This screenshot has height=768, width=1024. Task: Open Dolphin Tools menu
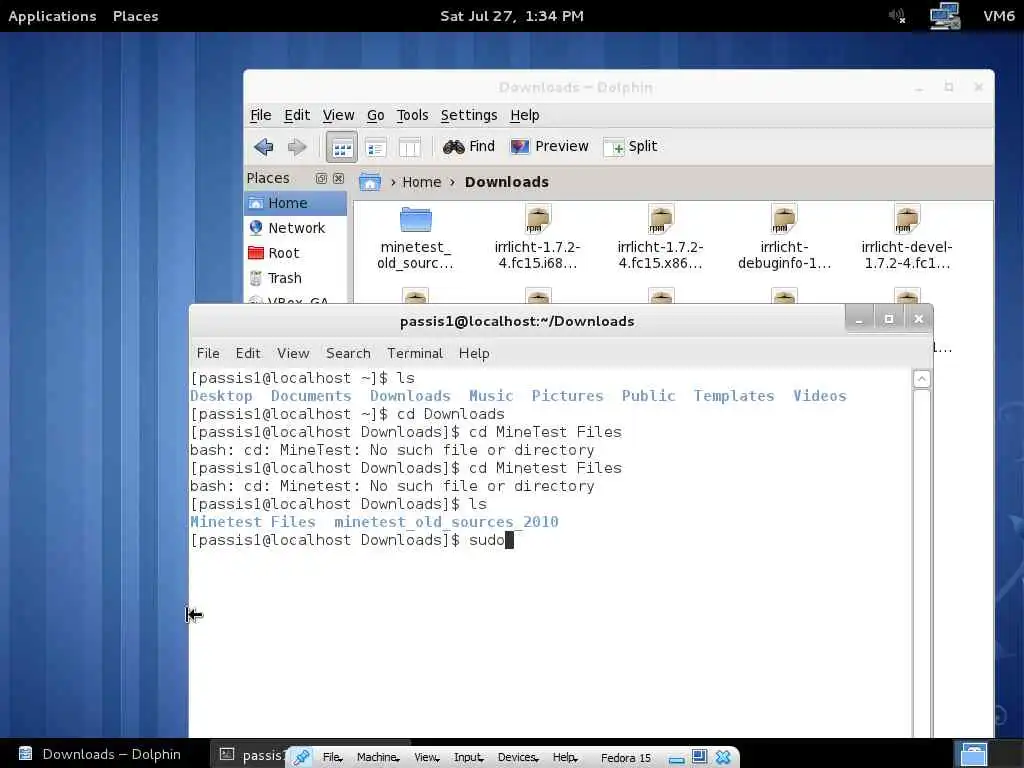pyautogui.click(x=412, y=116)
